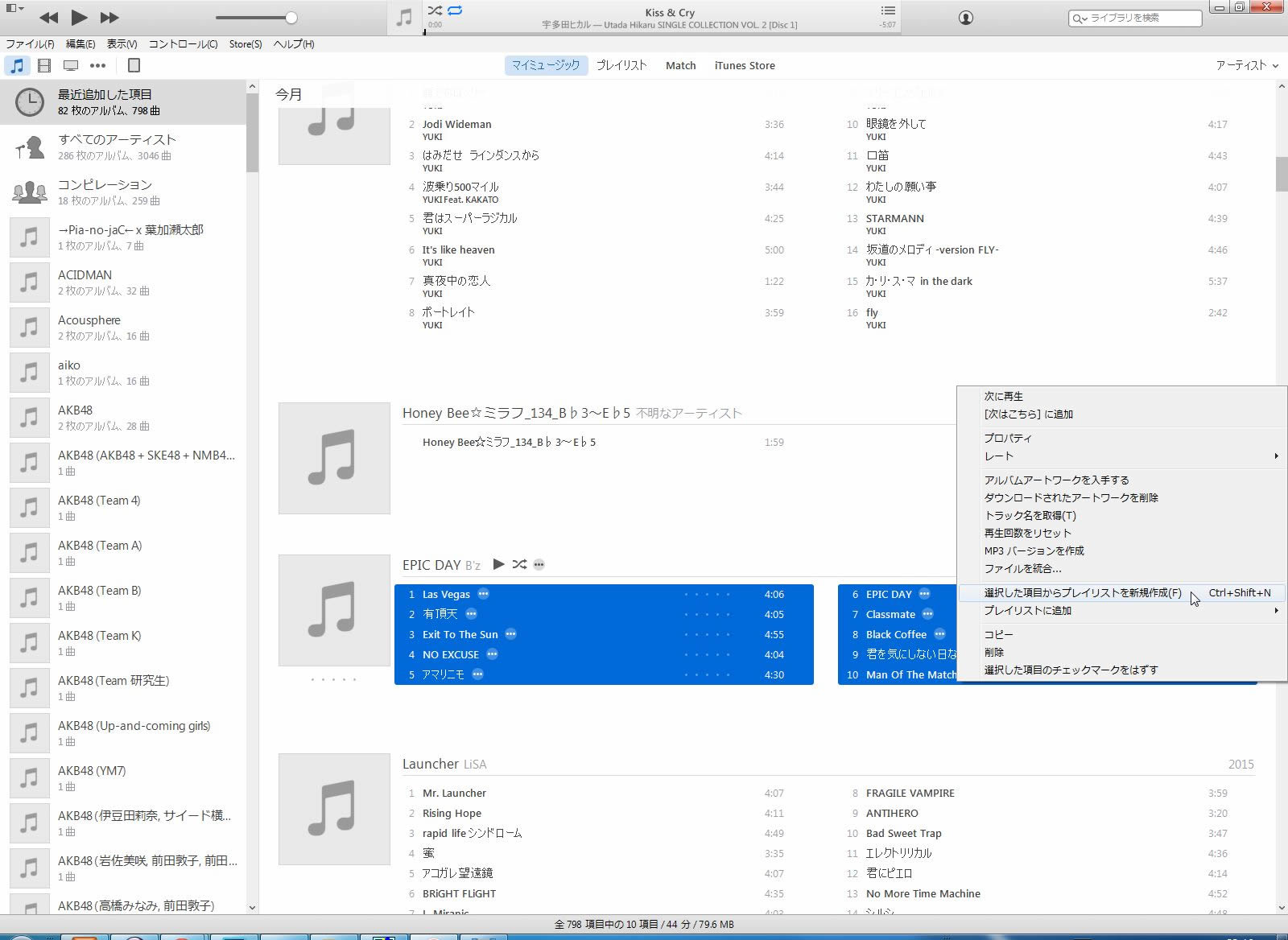Go to the iTunes Store tab
The image size is (1288, 940).
tap(745, 65)
